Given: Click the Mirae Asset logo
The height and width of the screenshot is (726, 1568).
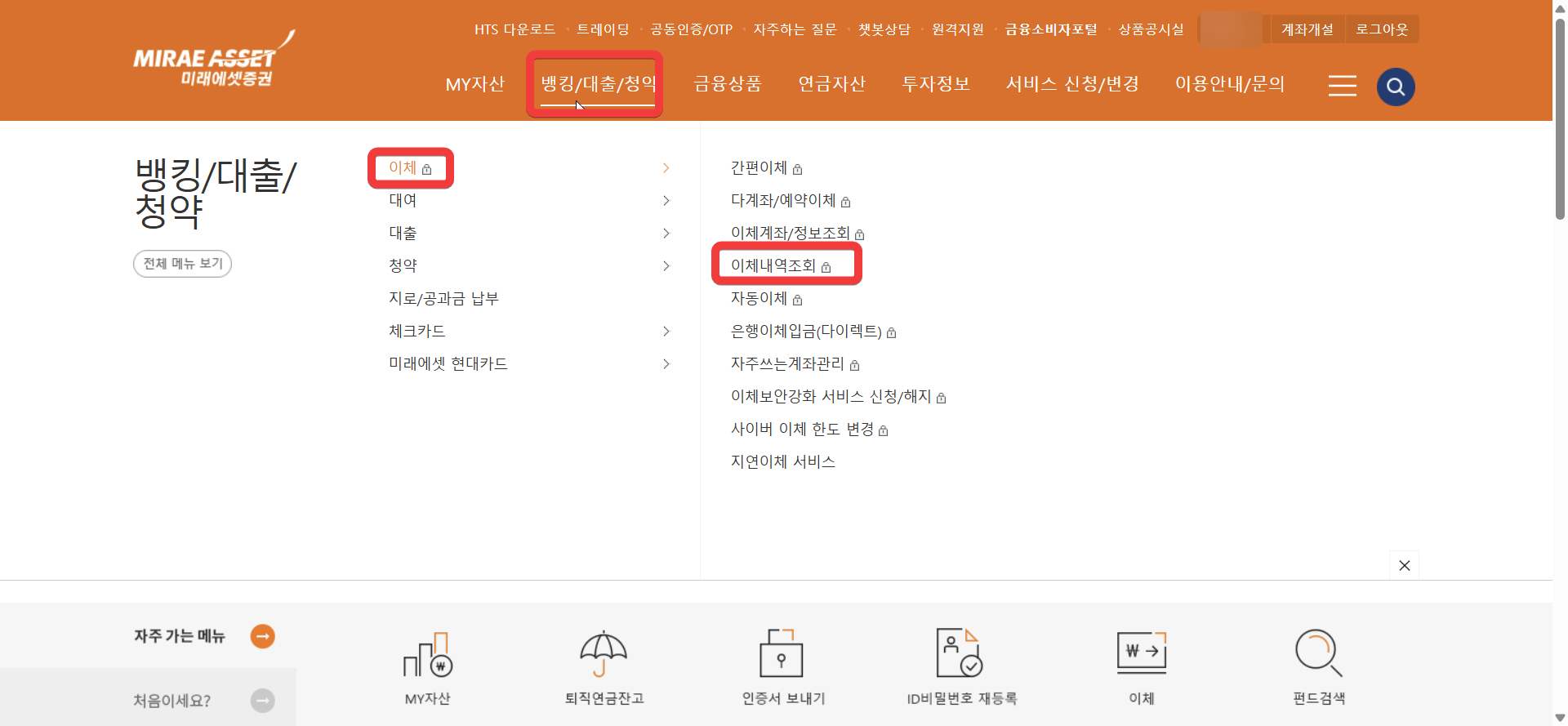Looking at the screenshot, I should pos(214,60).
